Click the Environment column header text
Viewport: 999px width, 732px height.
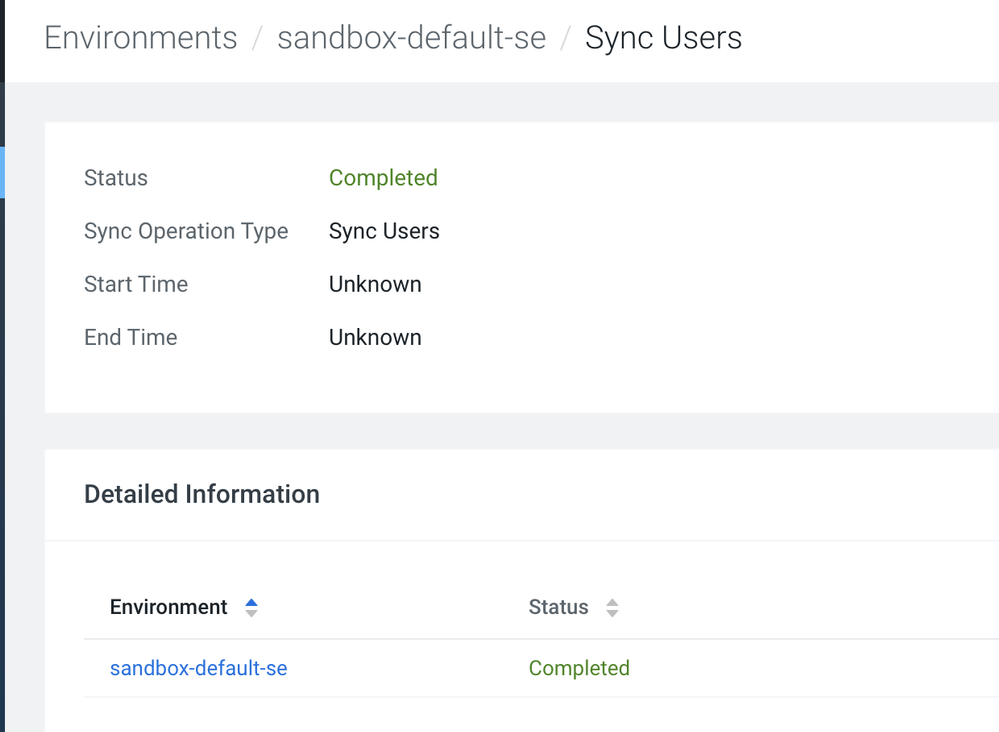tap(169, 607)
